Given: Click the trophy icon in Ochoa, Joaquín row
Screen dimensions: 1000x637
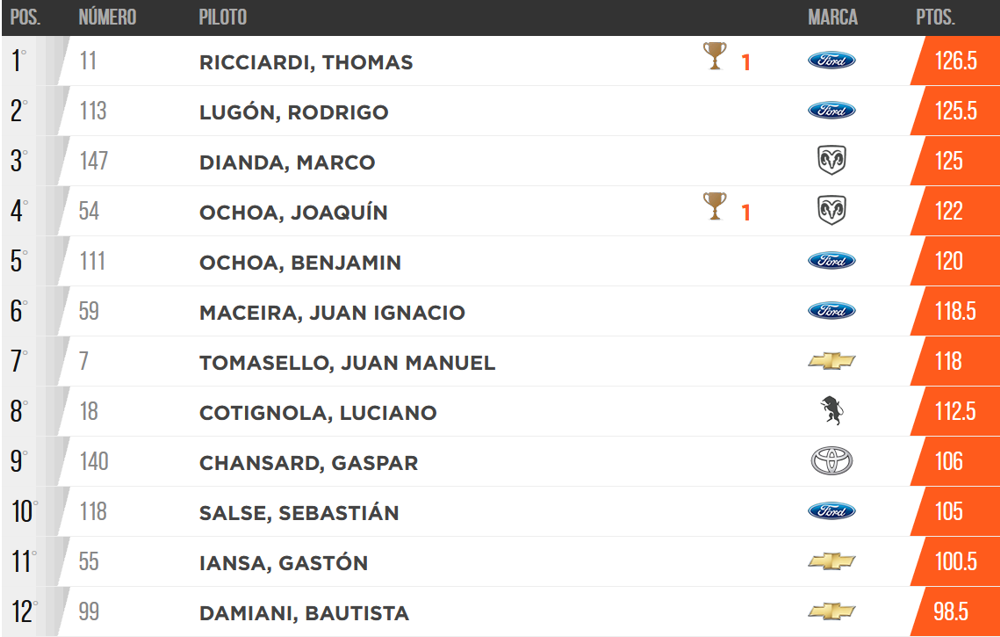Looking at the screenshot, I should [x=714, y=206].
